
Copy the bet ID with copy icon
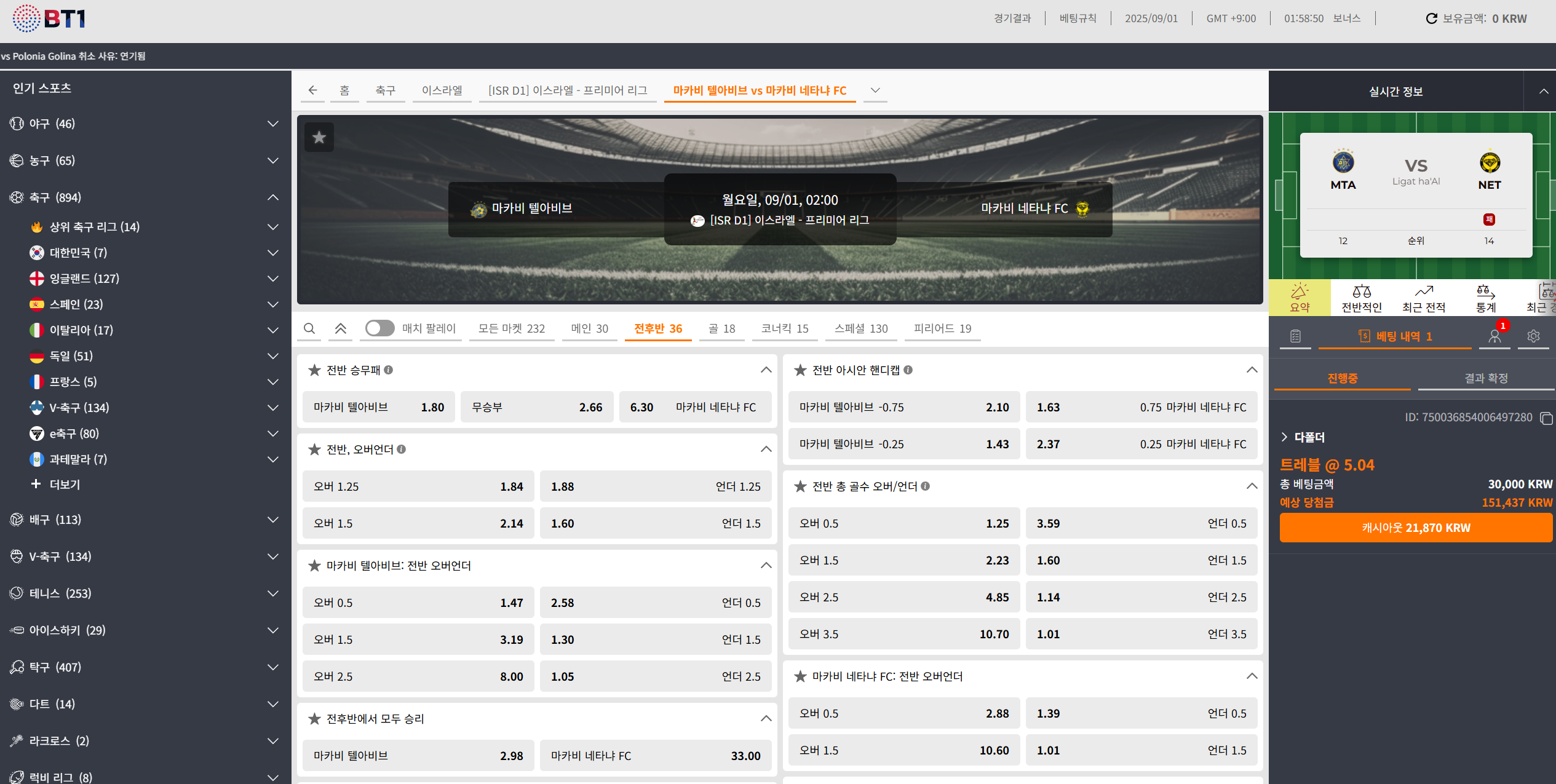point(1546,418)
